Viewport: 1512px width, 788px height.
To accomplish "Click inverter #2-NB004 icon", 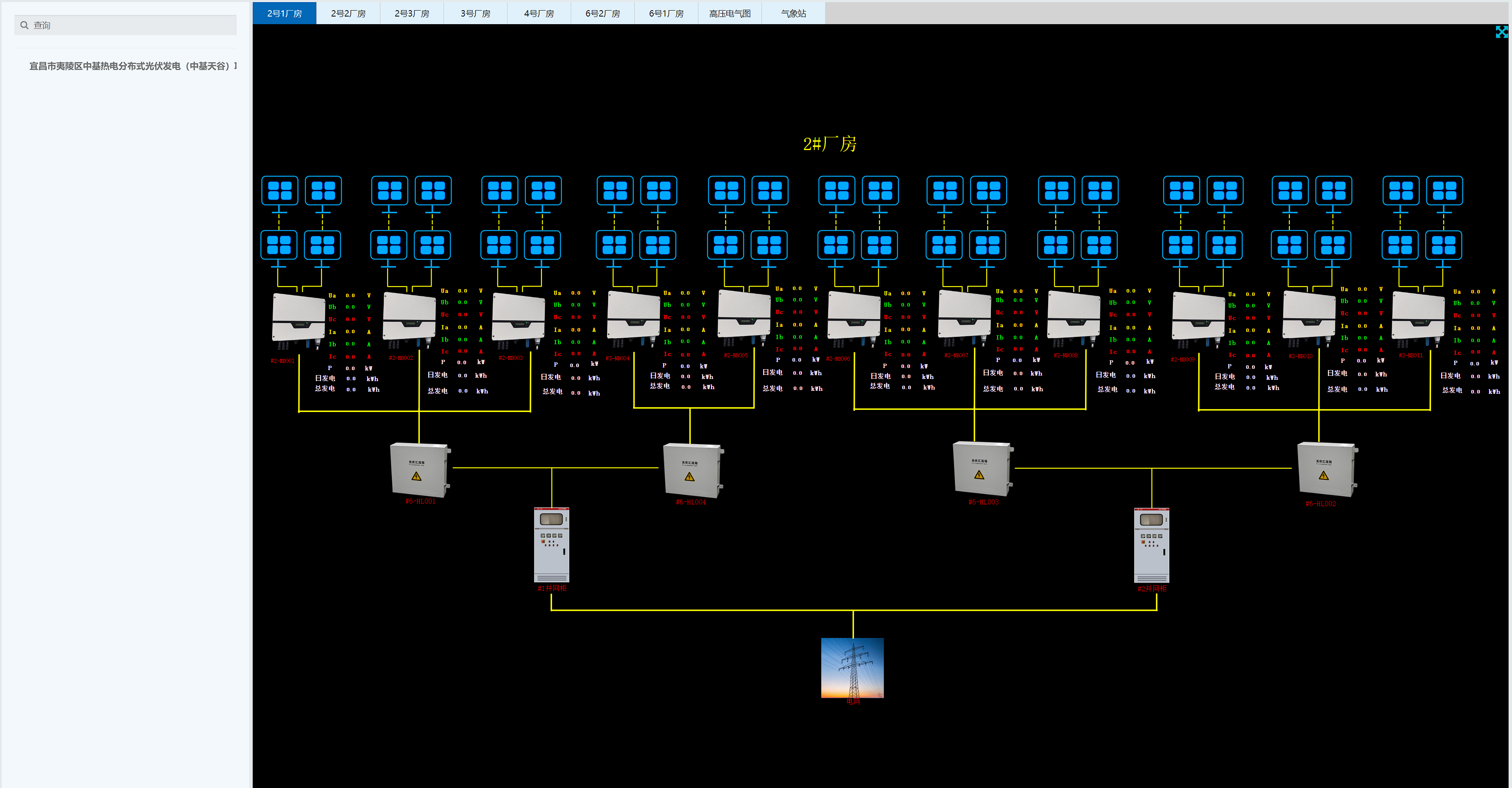I will (x=633, y=317).
